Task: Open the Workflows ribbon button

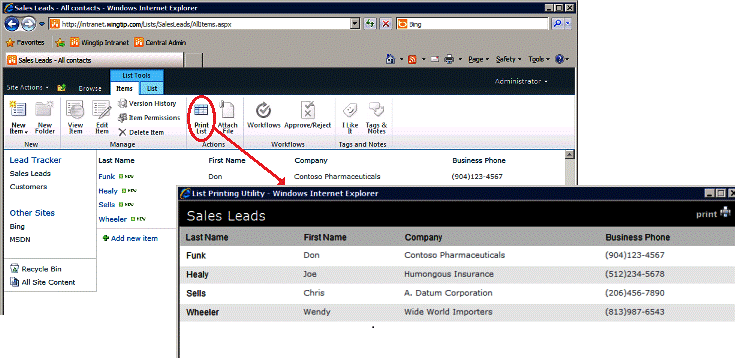Action: tap(263, 115)
